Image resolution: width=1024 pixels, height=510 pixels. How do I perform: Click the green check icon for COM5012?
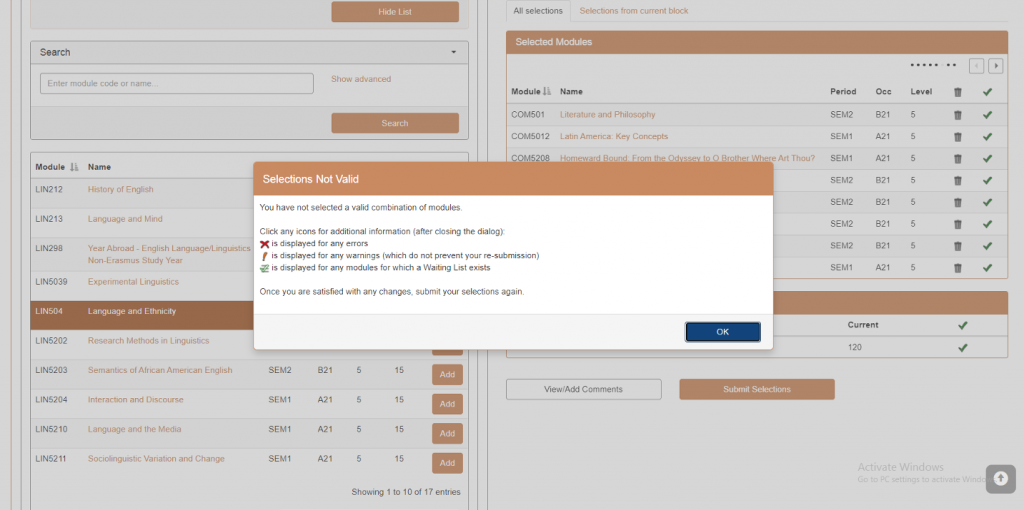coord(987,137)
